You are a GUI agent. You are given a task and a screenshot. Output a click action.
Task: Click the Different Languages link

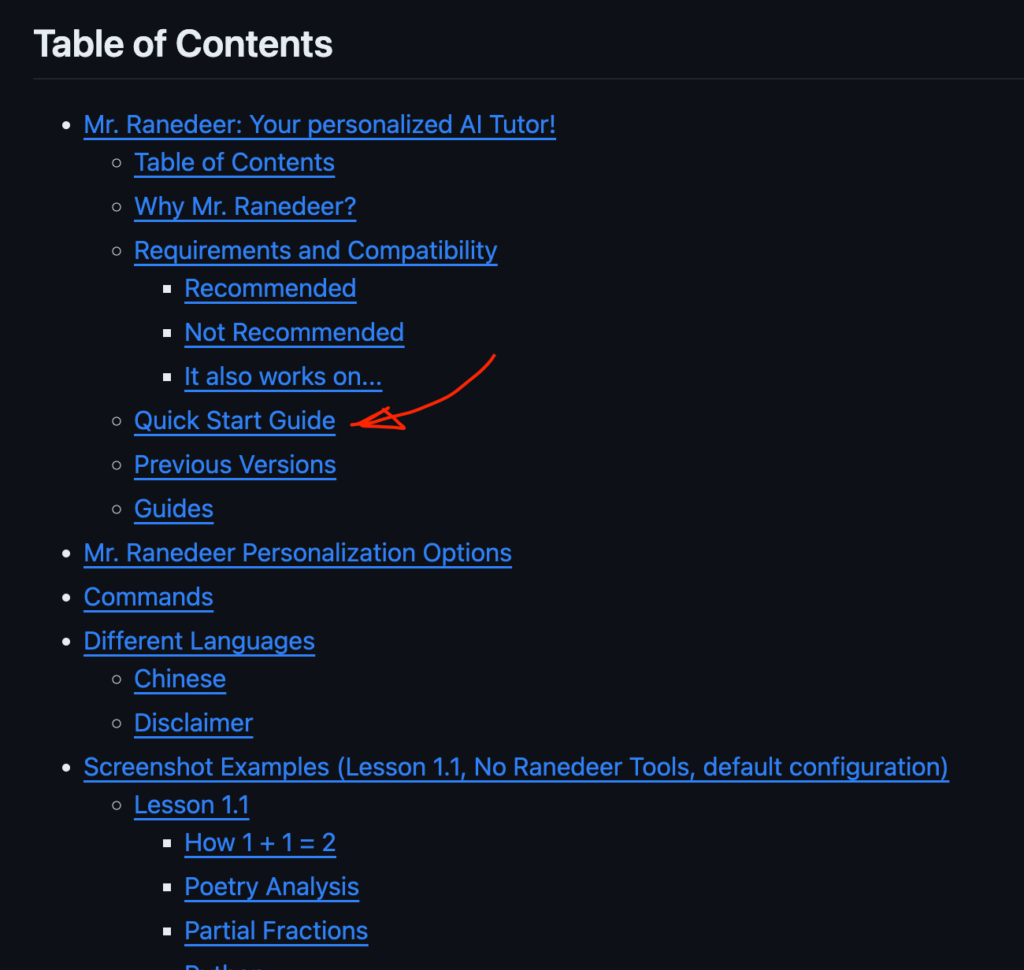(x=199, y=641)
